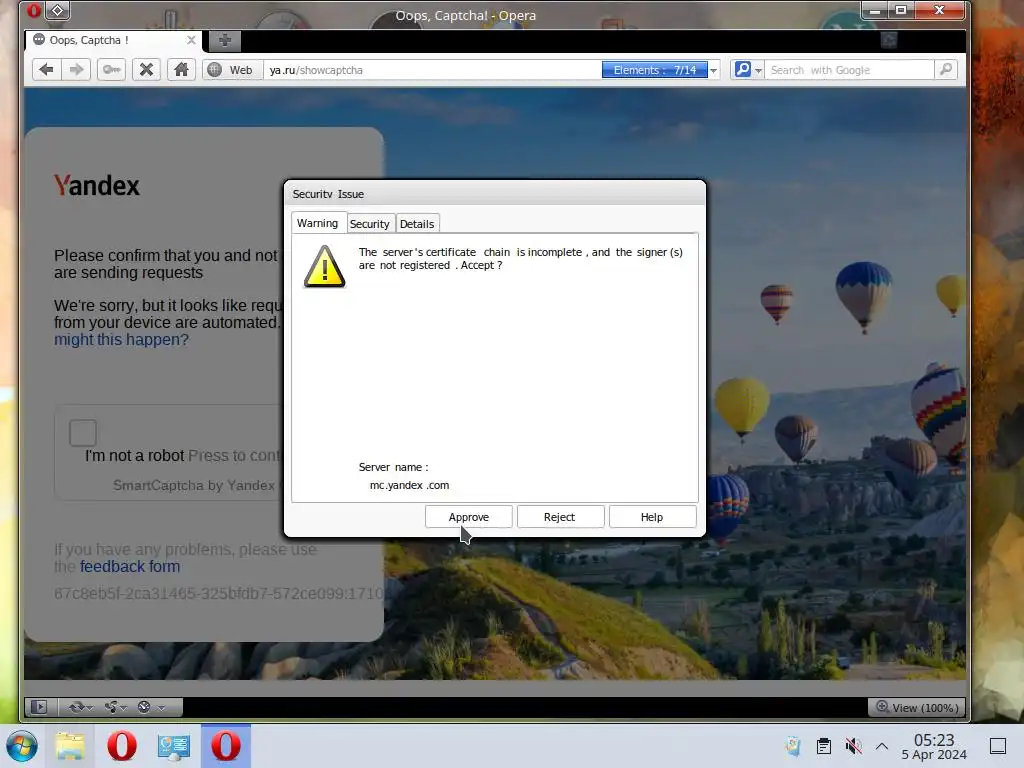Switch to the Details tab
The image size is (1024, 768).
pyautogui.click(x=417, y=223)
